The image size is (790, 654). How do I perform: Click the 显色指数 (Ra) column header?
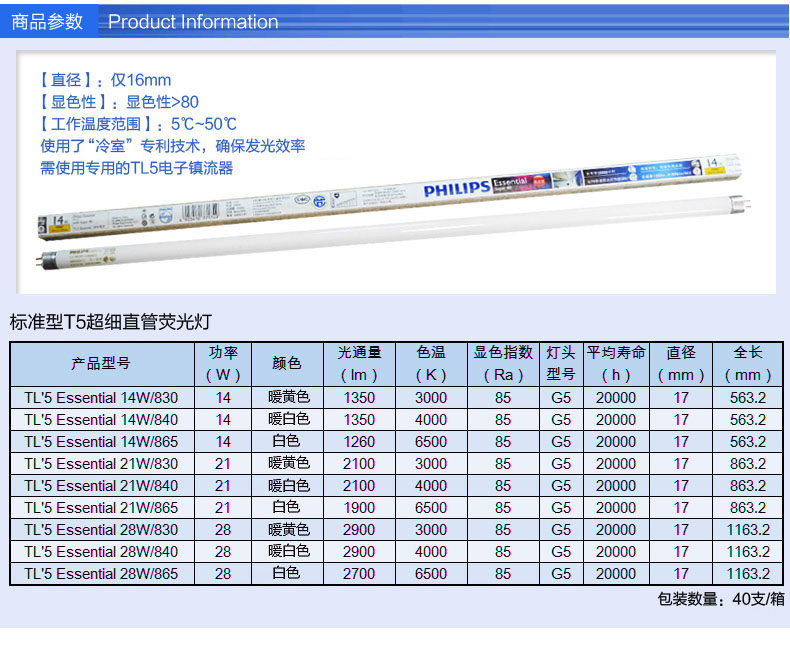pos(503,364)
